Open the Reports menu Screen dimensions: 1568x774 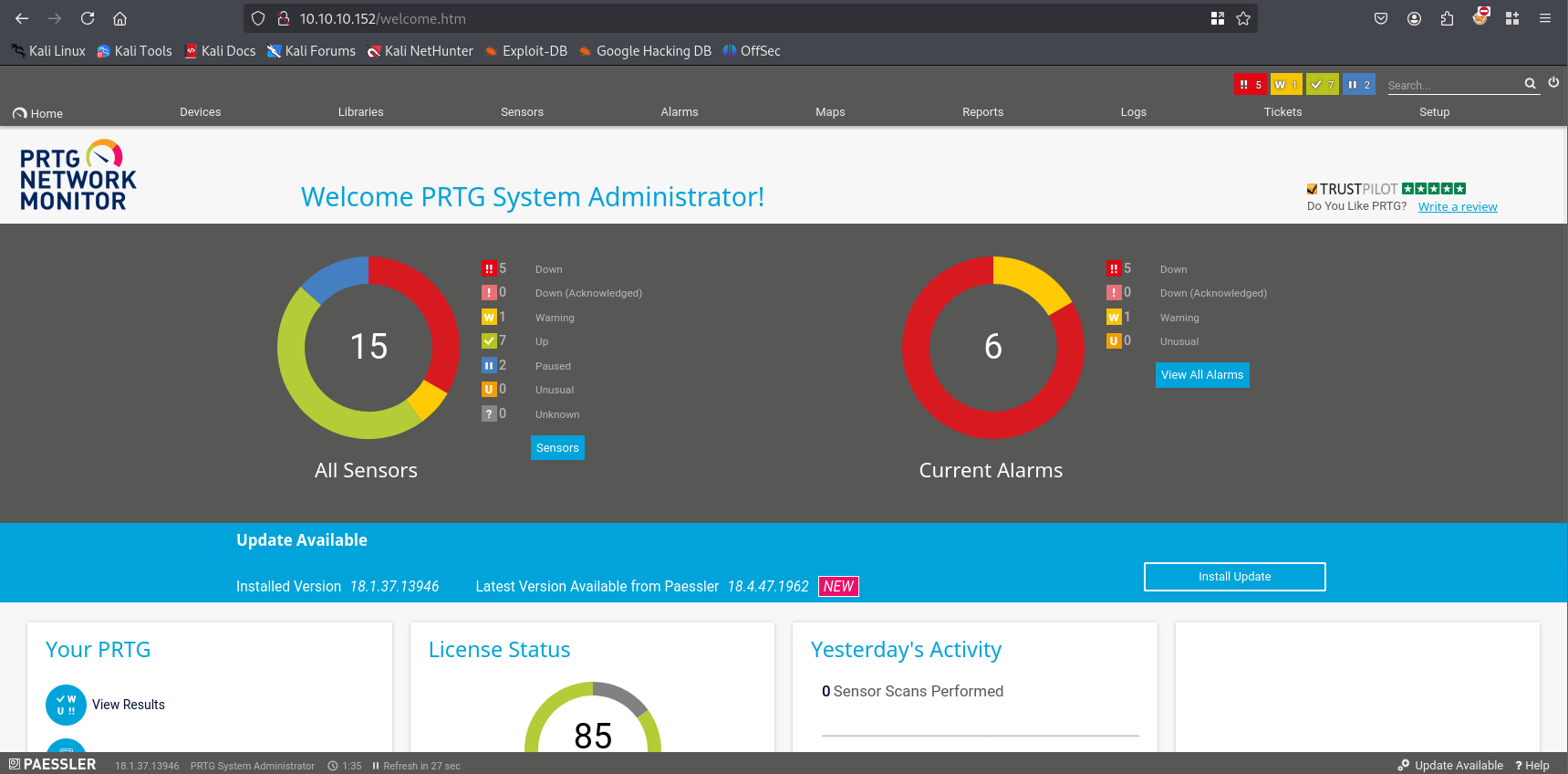[982, 111]
